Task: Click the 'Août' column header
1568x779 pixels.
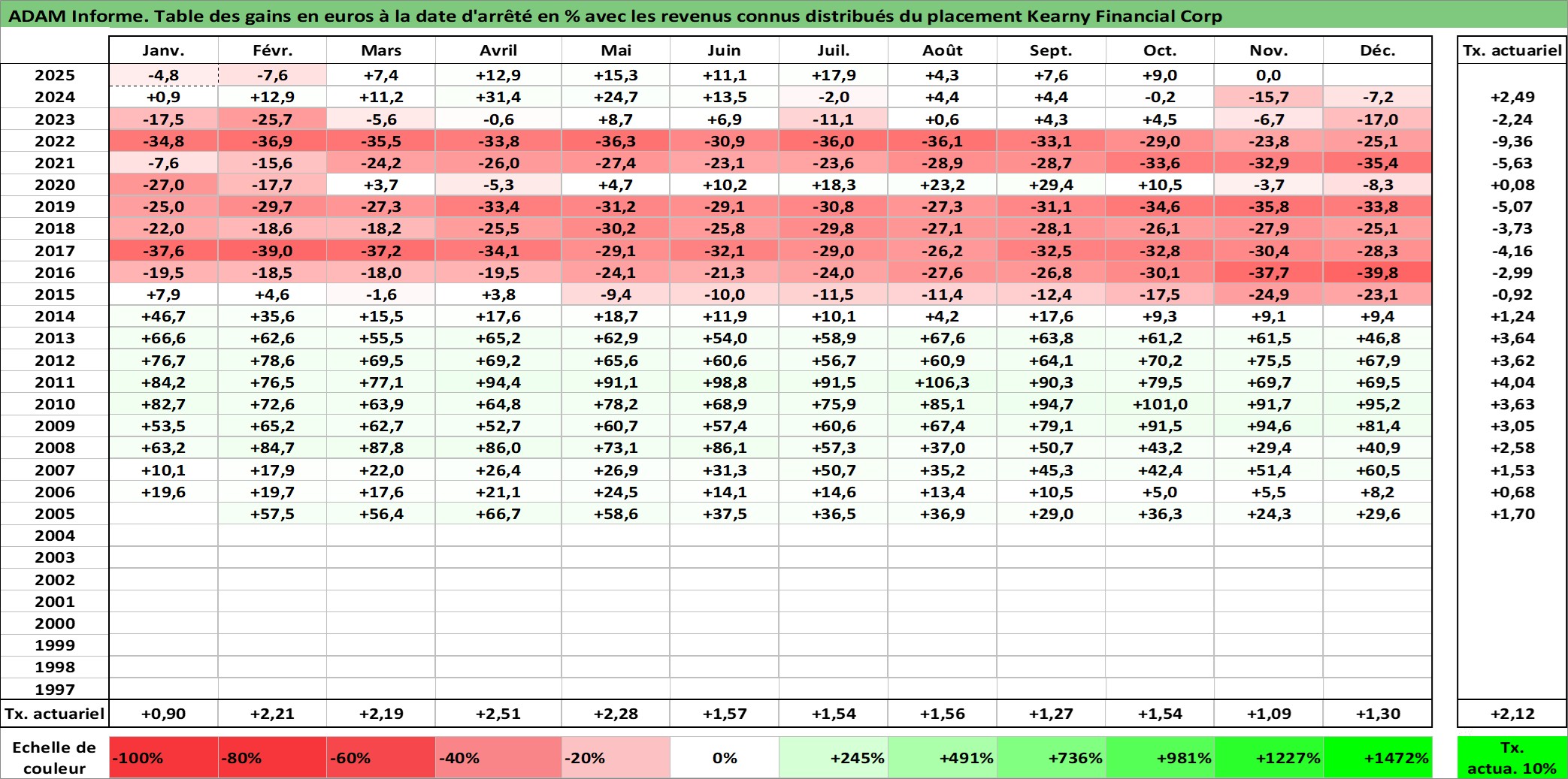Action: tap(943, 50)
